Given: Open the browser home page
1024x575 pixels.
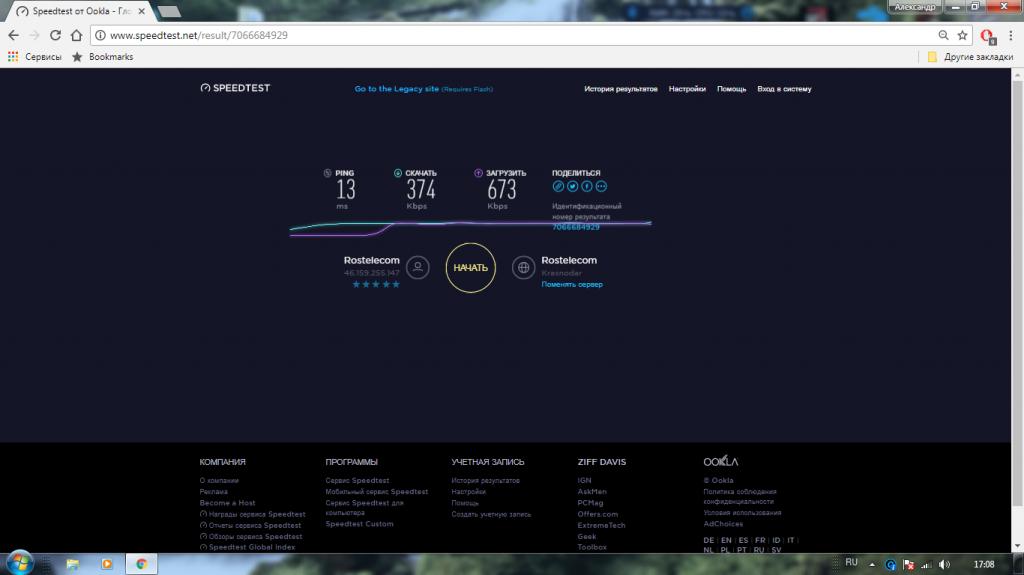Looking at the screenshot, I should [x=76, y=35].
